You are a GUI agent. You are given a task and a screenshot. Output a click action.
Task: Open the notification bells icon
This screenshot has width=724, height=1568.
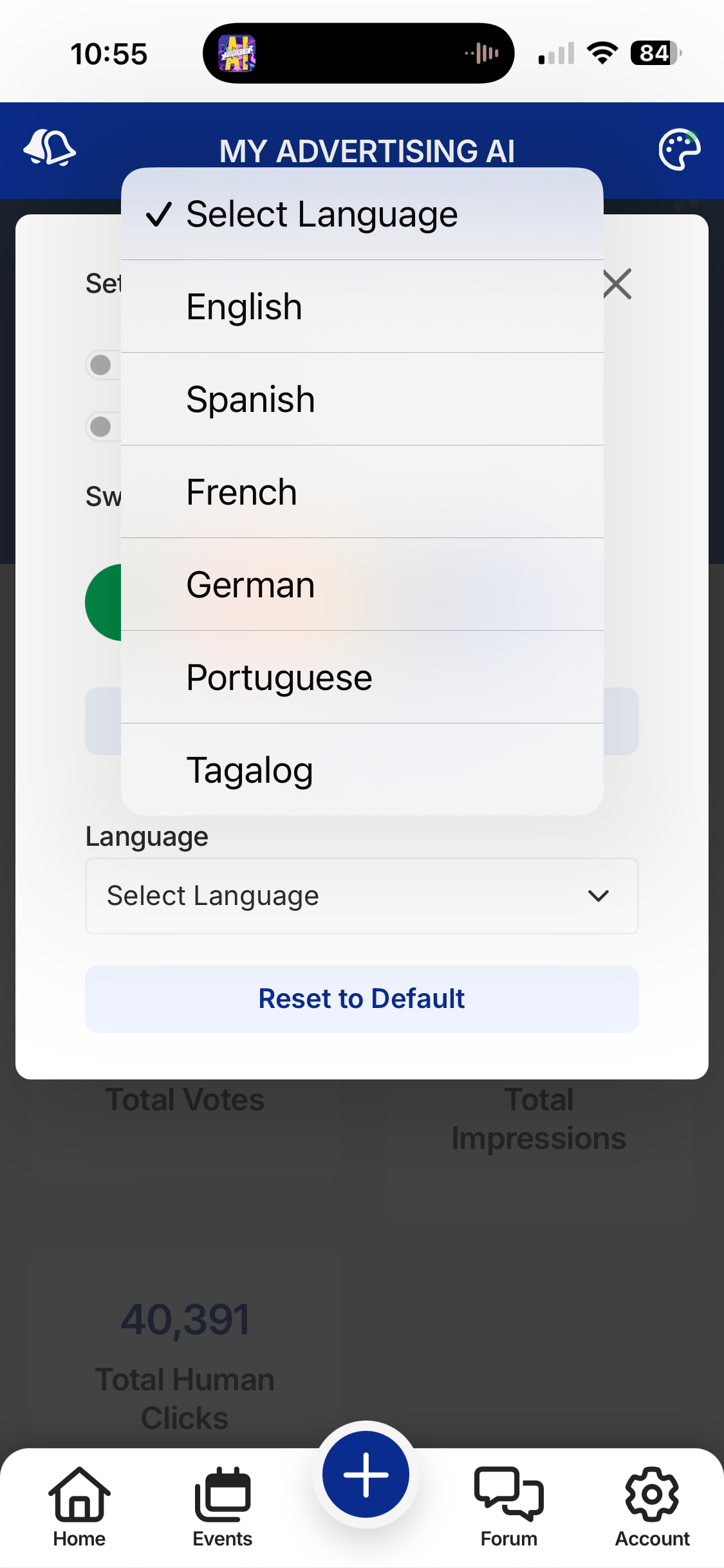tap(50, 148)
